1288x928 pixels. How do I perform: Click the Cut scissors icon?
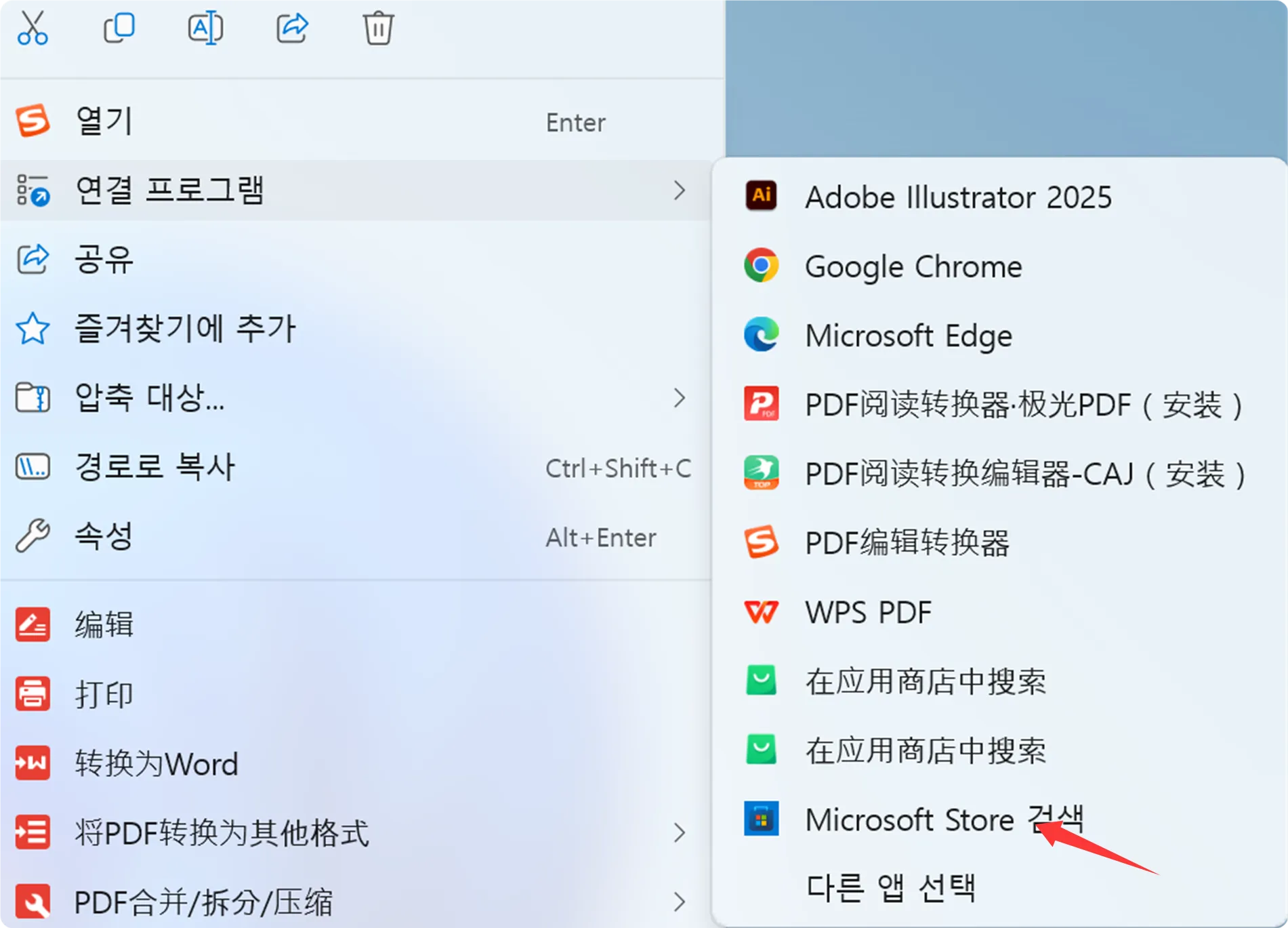(x=33, y=28)
